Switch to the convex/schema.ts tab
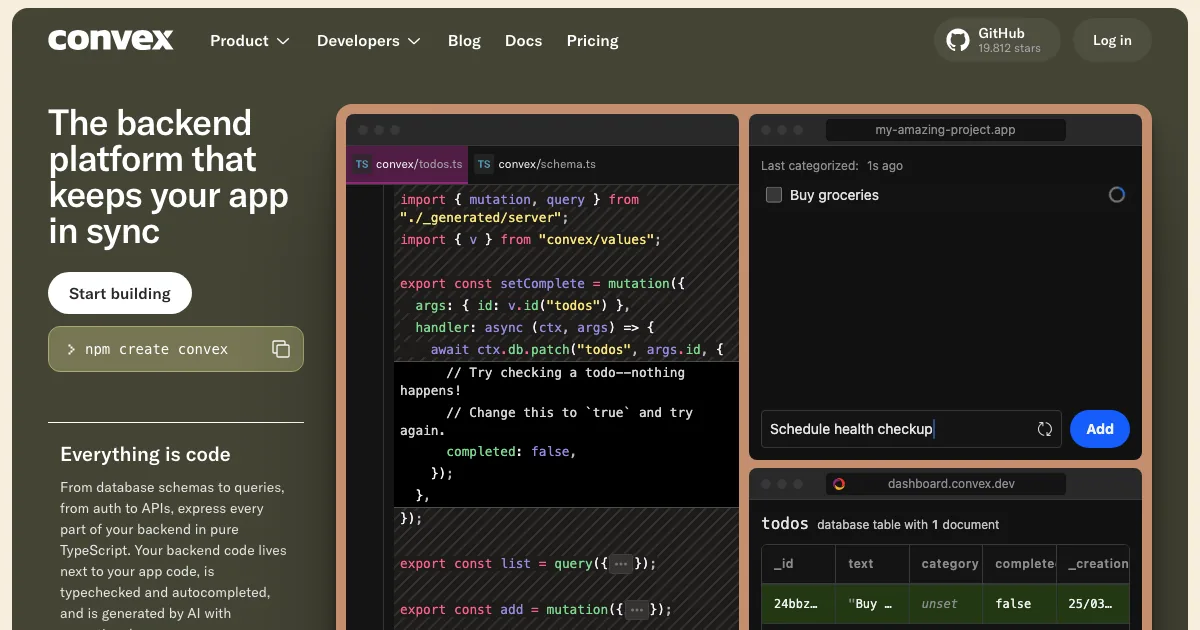The width and height of the screenshot is (1200, 630). [546, 164]
